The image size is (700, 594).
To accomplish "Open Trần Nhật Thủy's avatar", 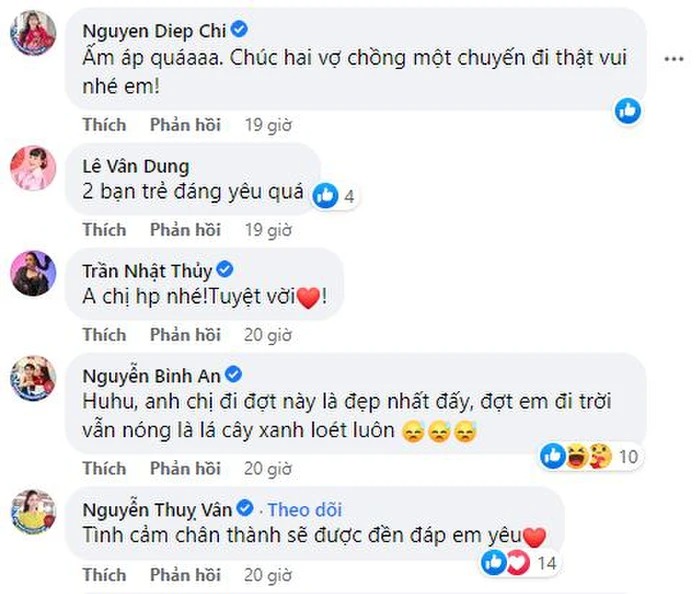I will click(x=31, y=272).
